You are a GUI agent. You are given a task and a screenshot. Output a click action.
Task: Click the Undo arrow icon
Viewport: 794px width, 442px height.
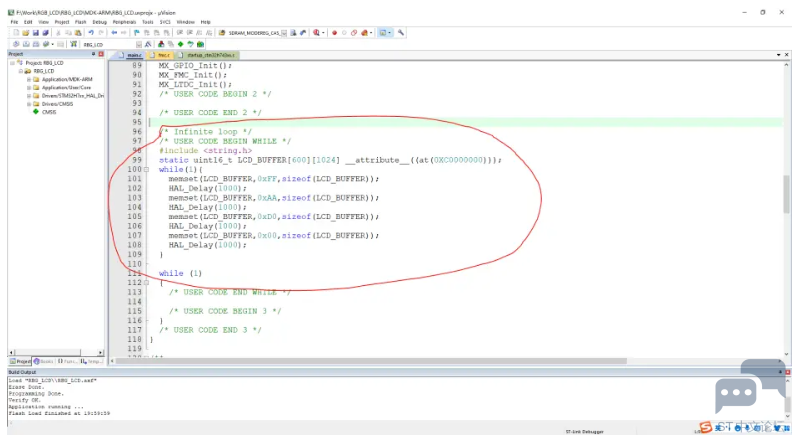pyautogui.click(x=91, y=33)
